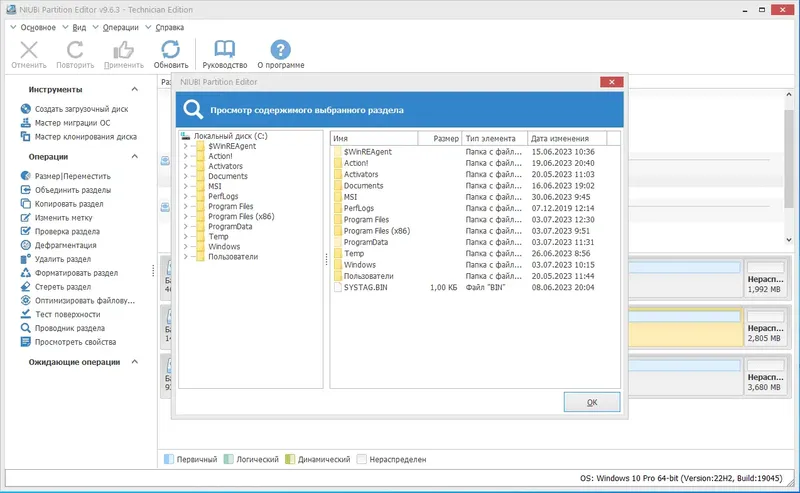Viewport: 800px width, 493px height.
Task: Choose Удалить раздел operation
Action: (x=56, y=259)
